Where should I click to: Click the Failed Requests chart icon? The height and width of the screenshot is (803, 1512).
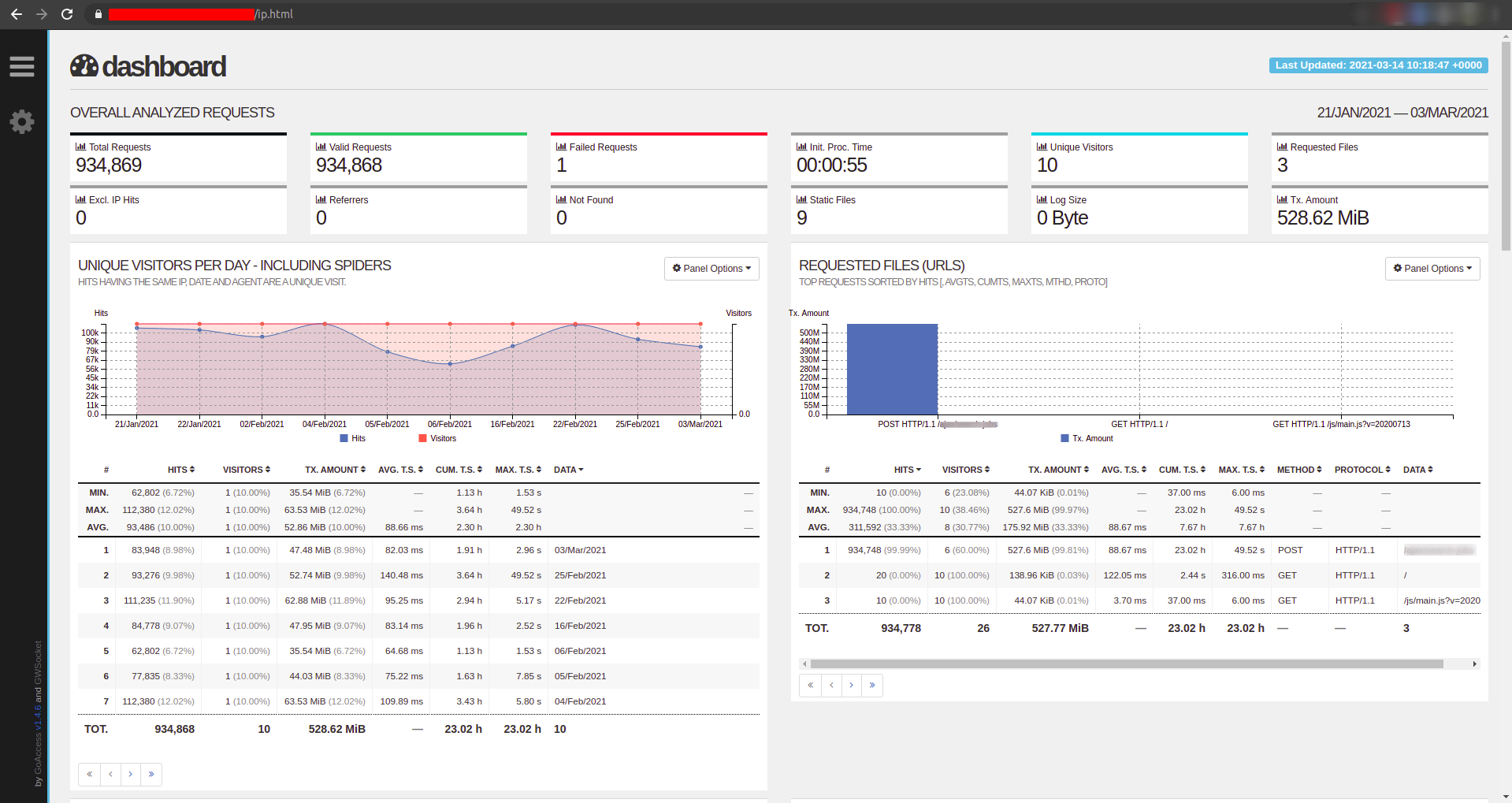click(561, 147)
